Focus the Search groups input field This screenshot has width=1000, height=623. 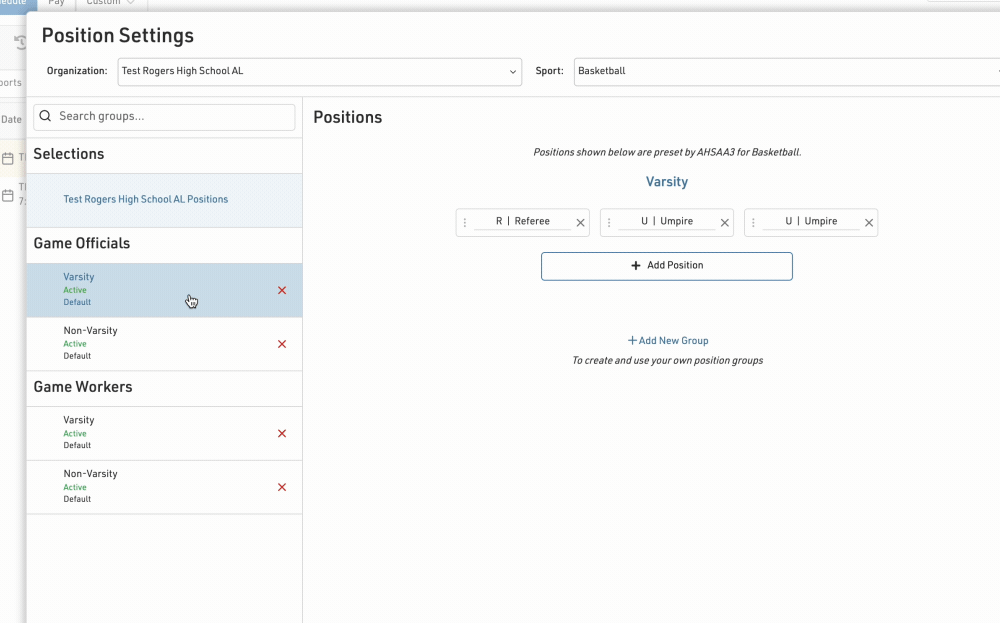coord(172,117)
